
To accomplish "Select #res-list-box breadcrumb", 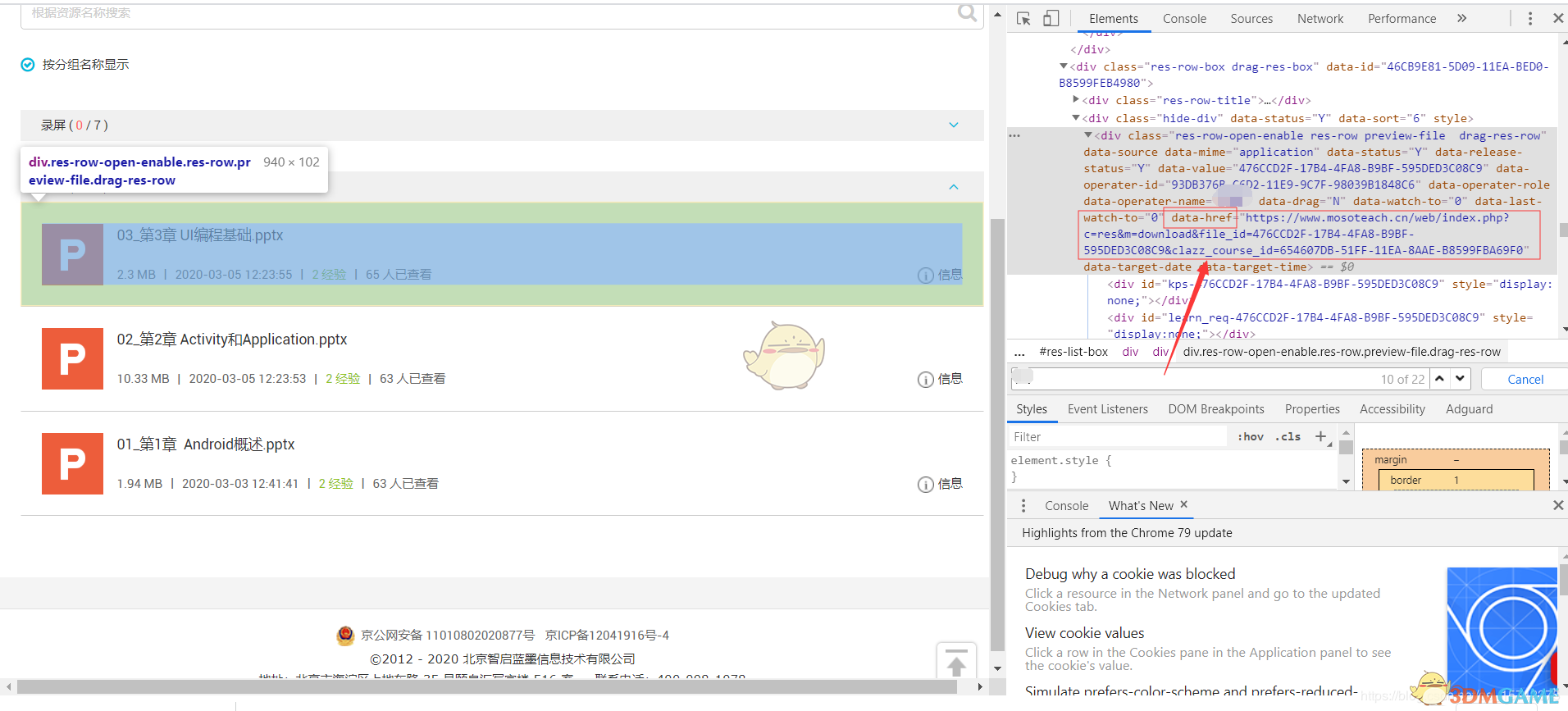I will [x=1073, y=352].
